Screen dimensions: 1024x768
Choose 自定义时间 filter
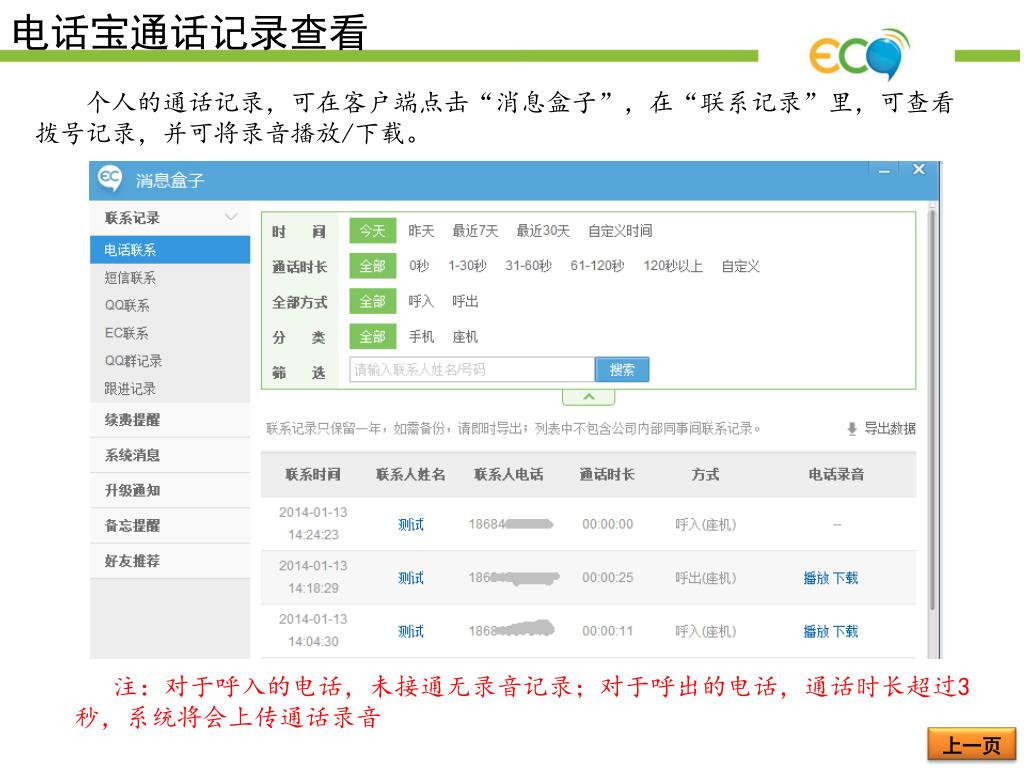(x=620, y=231)
